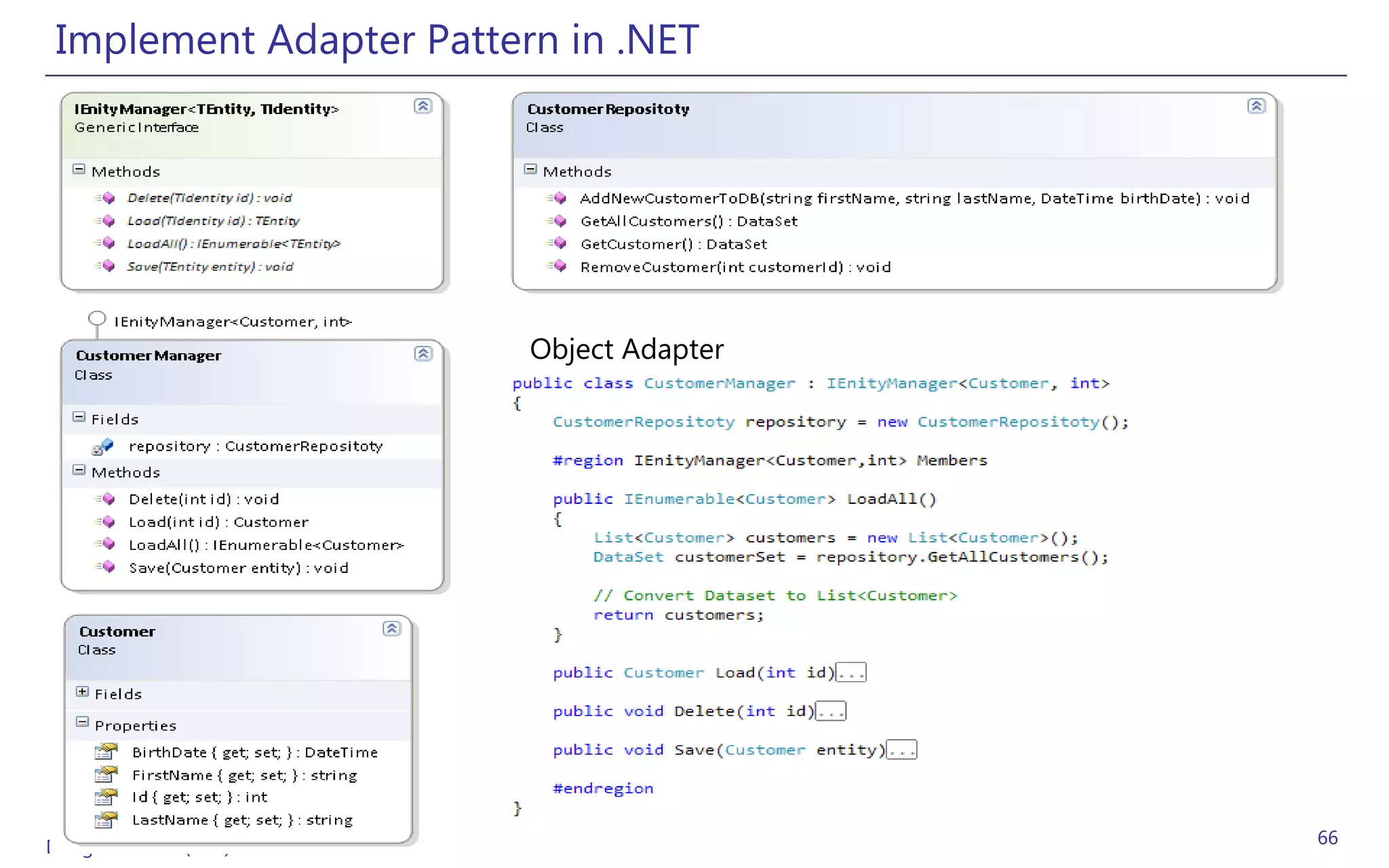This screenshot has width=1389, height=868.
Task: Collapse the CustomerManager class box chevron
Action: 423,353
